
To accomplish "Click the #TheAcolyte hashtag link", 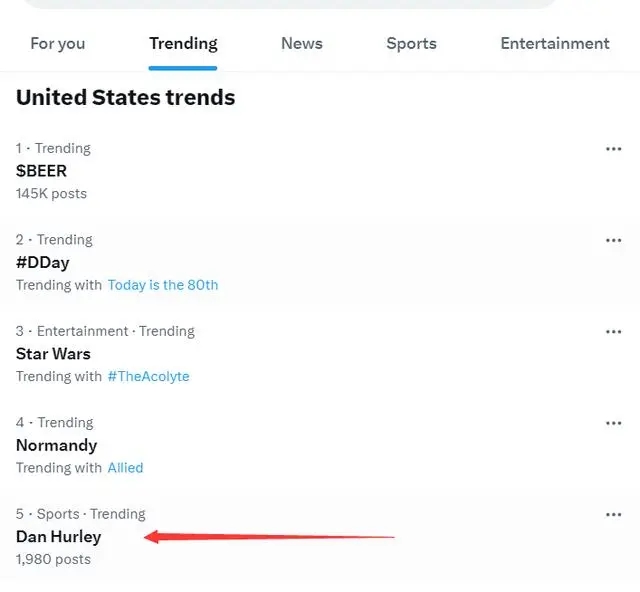I will tap(149, 376).
